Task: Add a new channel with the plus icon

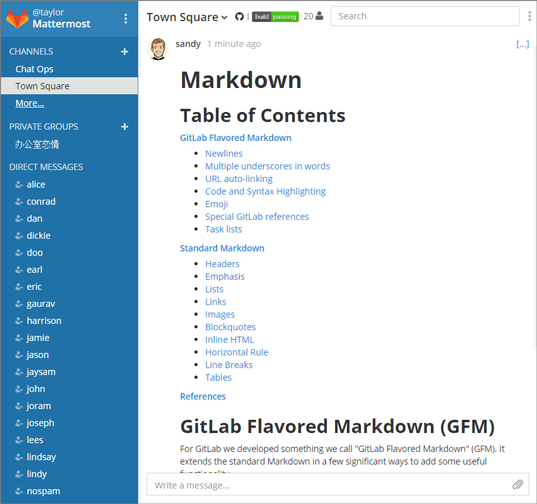Action: (125, 52)
